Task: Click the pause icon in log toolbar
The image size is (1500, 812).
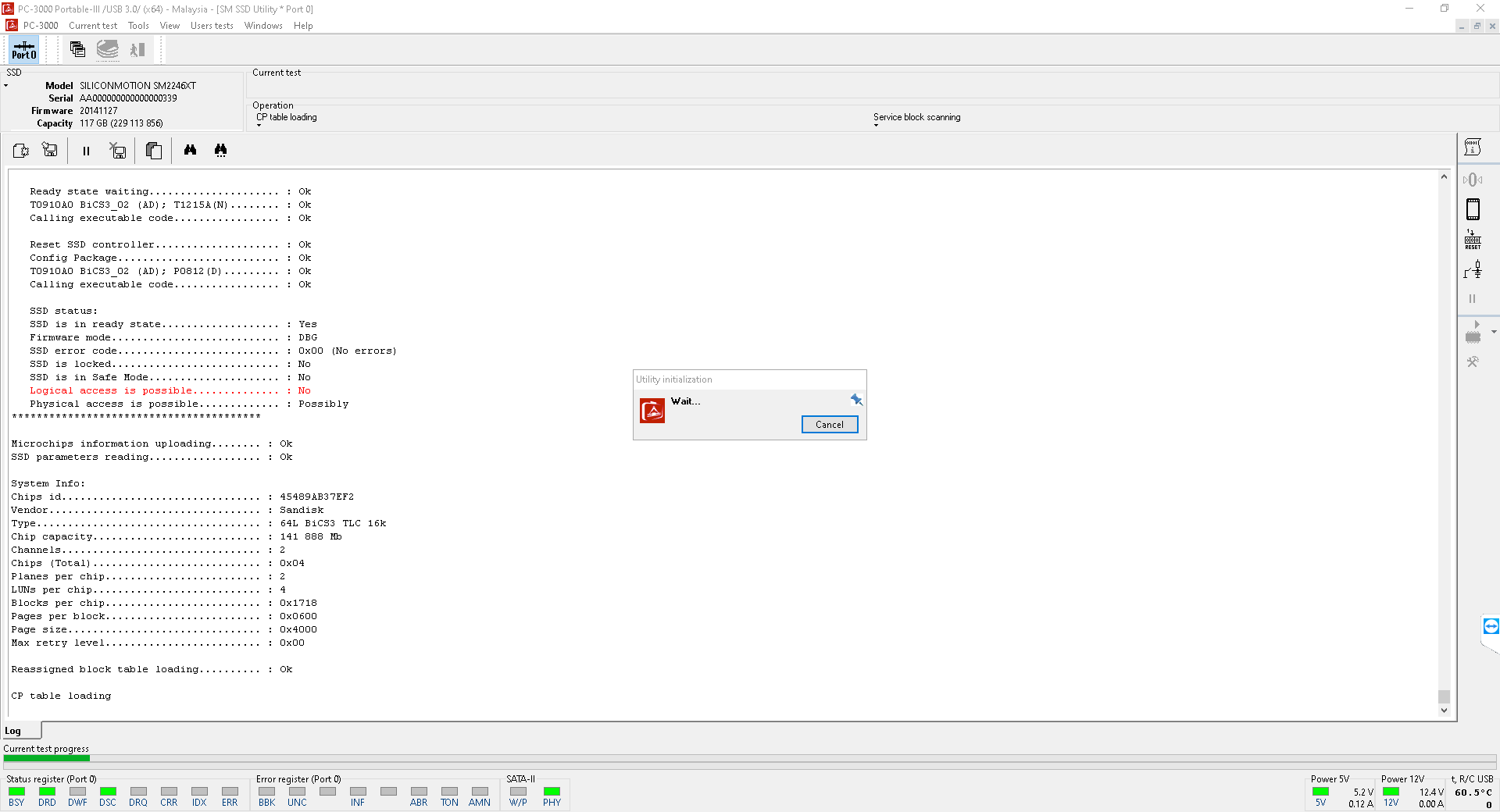Action: (x=86, y=151)
